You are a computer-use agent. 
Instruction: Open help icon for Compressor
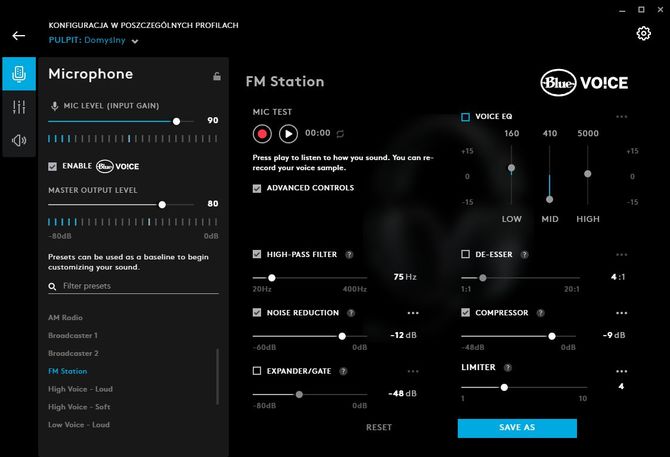541,313
